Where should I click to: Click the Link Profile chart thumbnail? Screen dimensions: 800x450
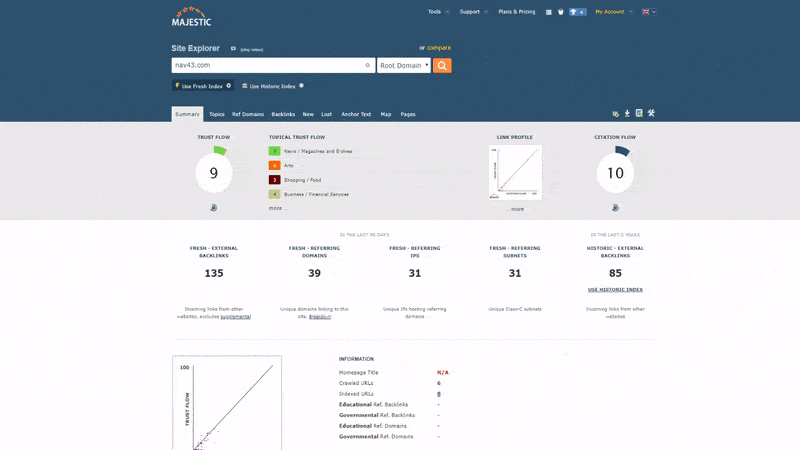click(x=515, y=172)
